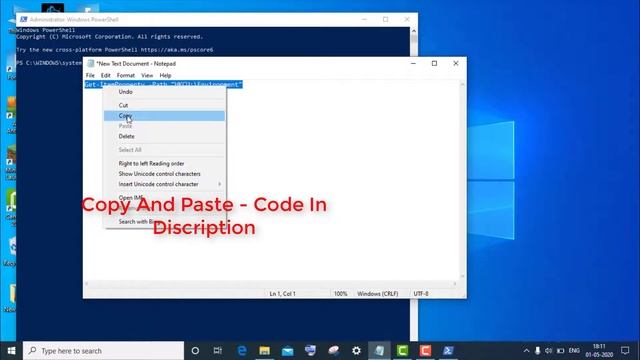The width and height of the screenshot is (640, 360).
Task: Open the volume control tray icon
Action: pos(549,351)
